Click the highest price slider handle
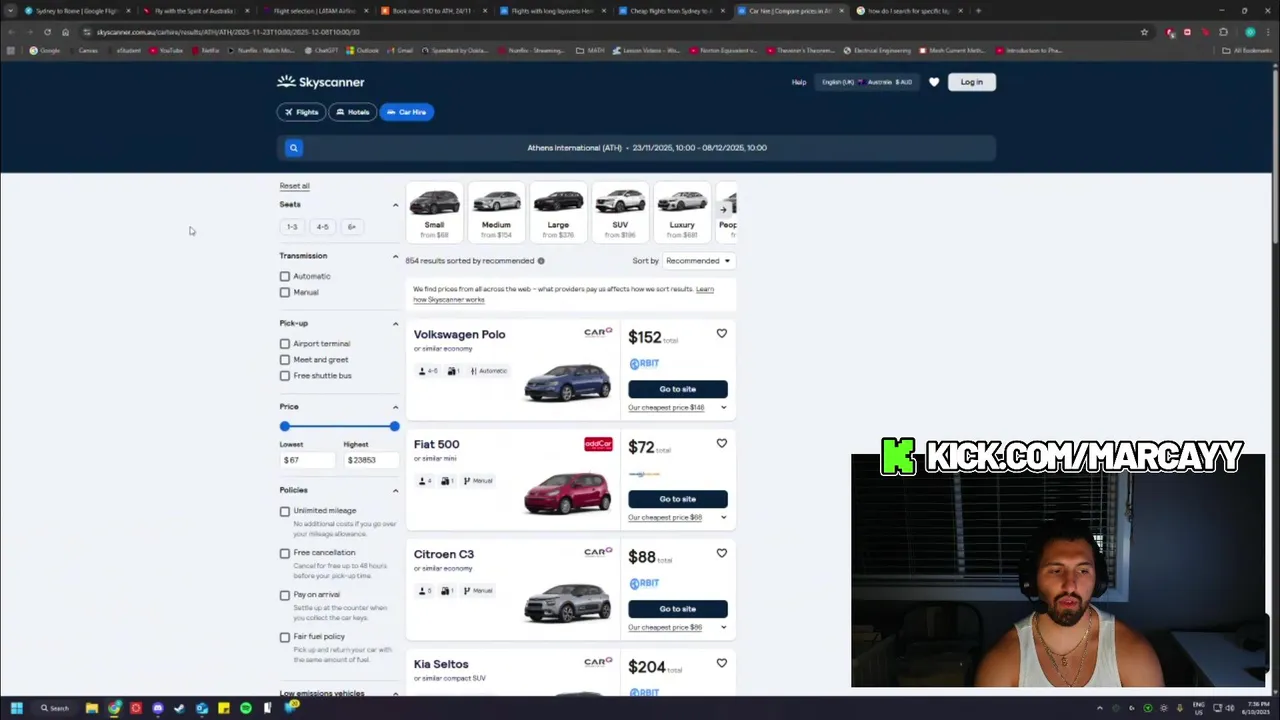Screen dimensions: 1280x720 pyautogui.click(x=394, y=426)
